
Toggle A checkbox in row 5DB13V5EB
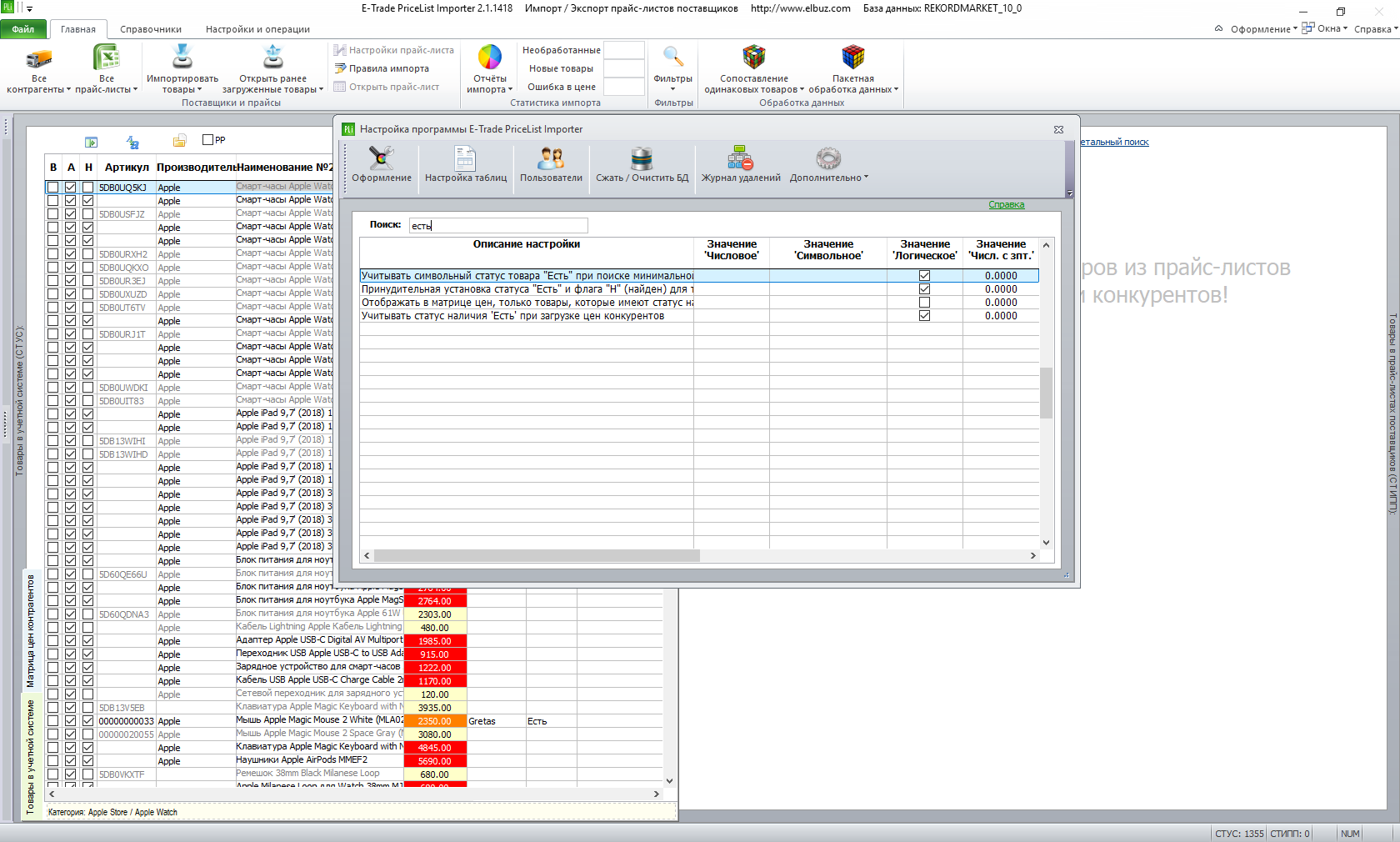(x=71, y=708)
